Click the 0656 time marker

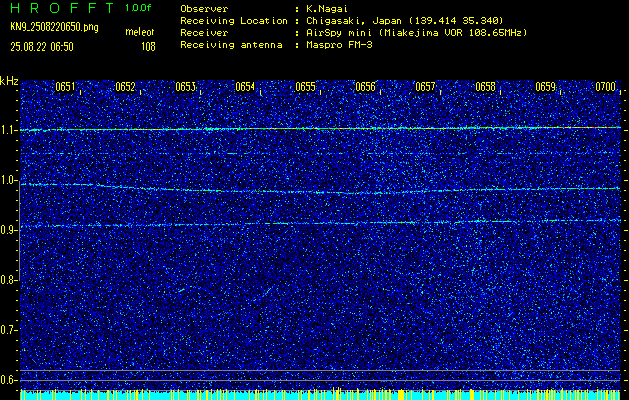[365, 87]
